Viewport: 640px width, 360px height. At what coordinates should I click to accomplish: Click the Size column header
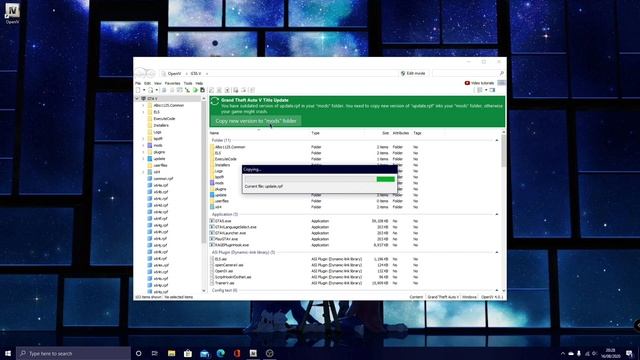[385, 133]
